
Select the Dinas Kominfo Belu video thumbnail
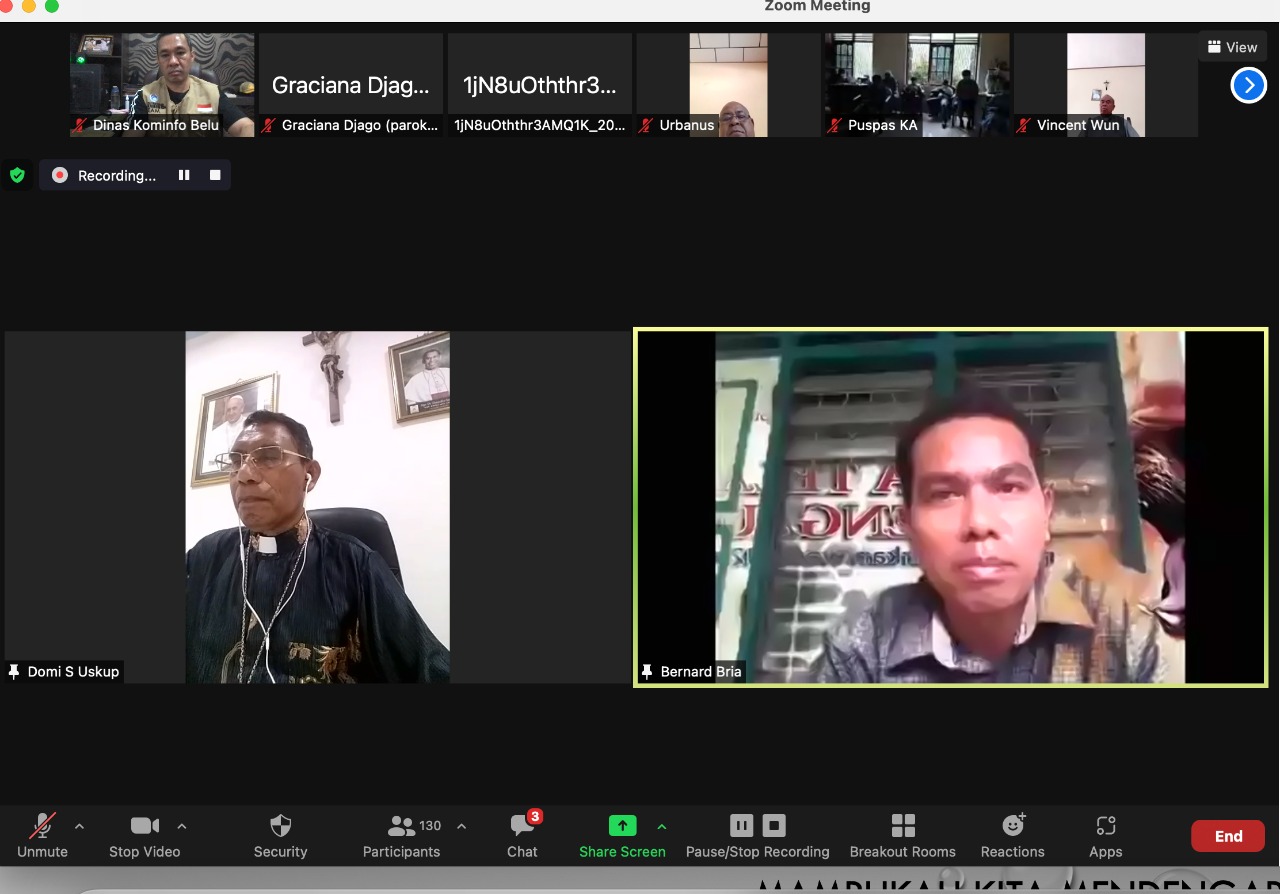click(162, 85)
